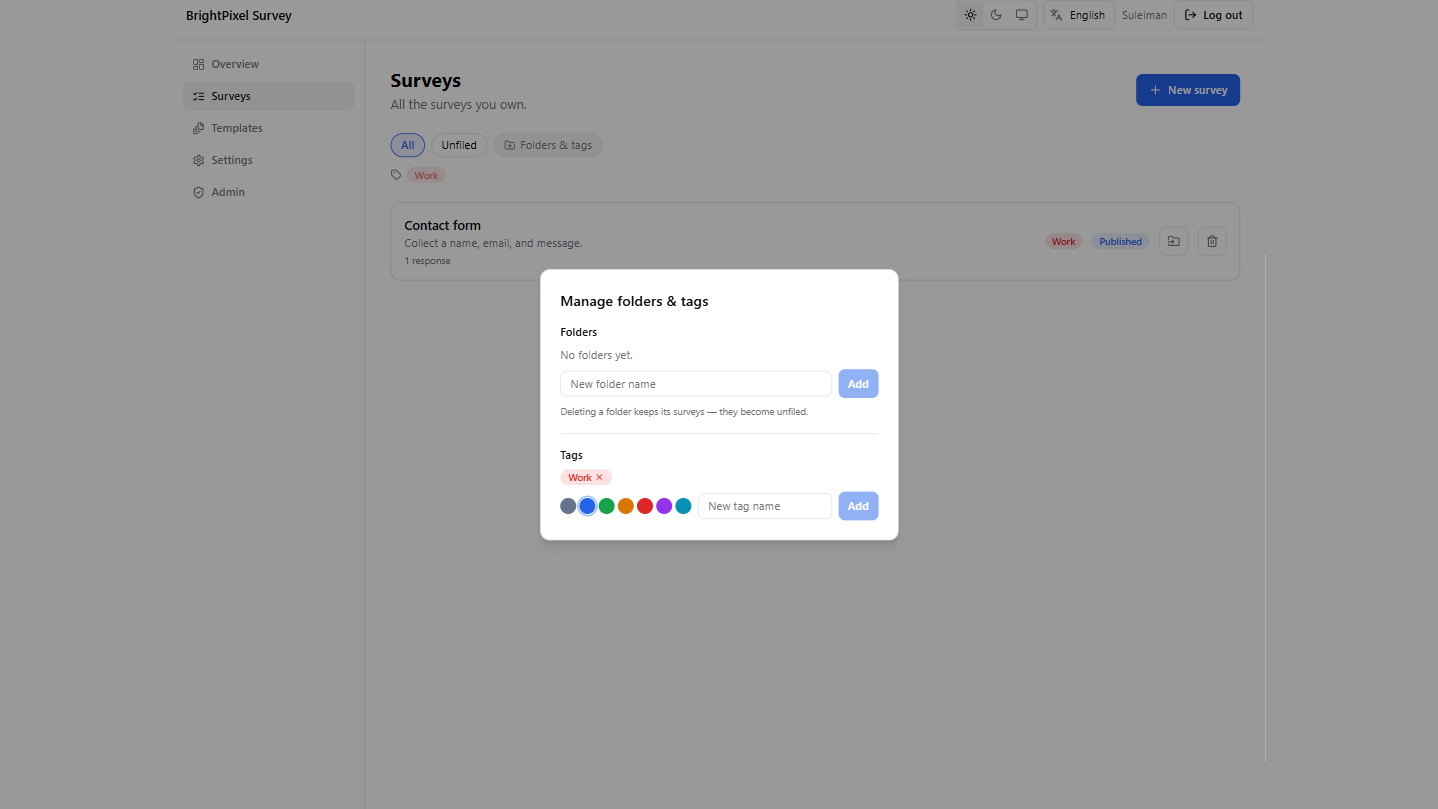This screenshot has height=809, width=1438.
Task: Switch to light theme sun icon
Action: pyautogui.click(x=970, y=15)
